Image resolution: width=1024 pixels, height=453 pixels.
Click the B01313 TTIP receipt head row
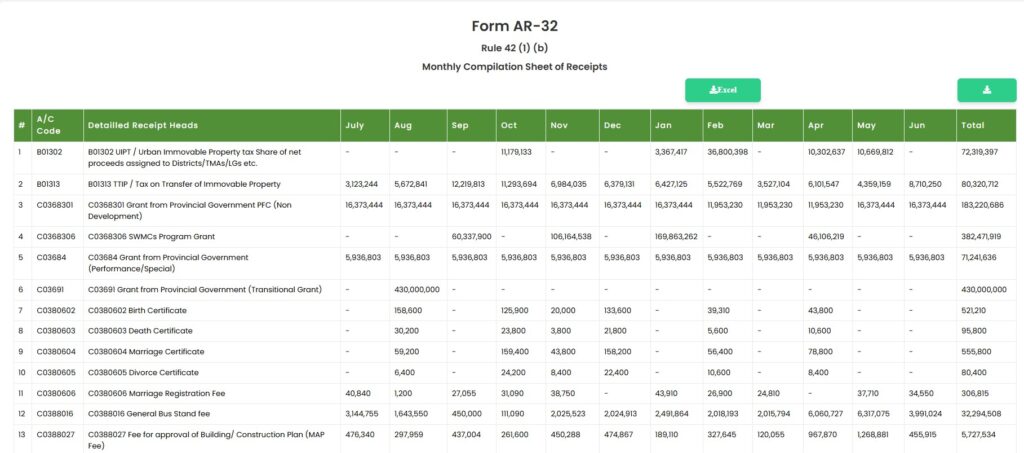click(515, 184)
